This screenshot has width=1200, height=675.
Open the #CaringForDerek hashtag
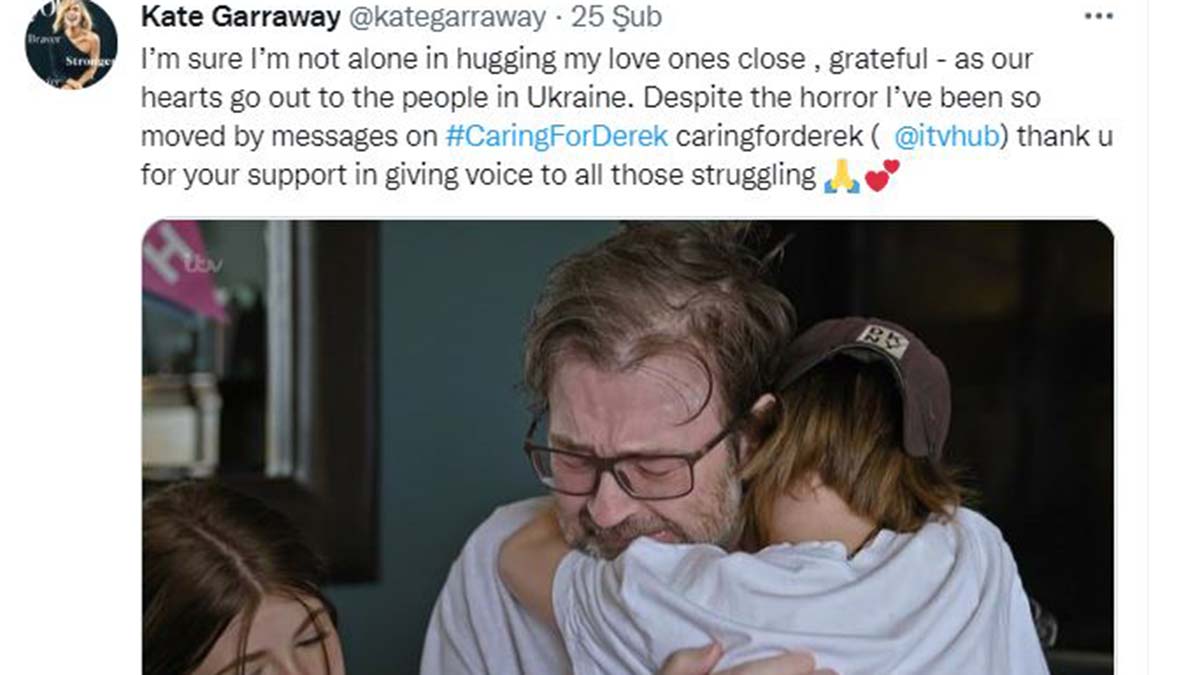556,136
